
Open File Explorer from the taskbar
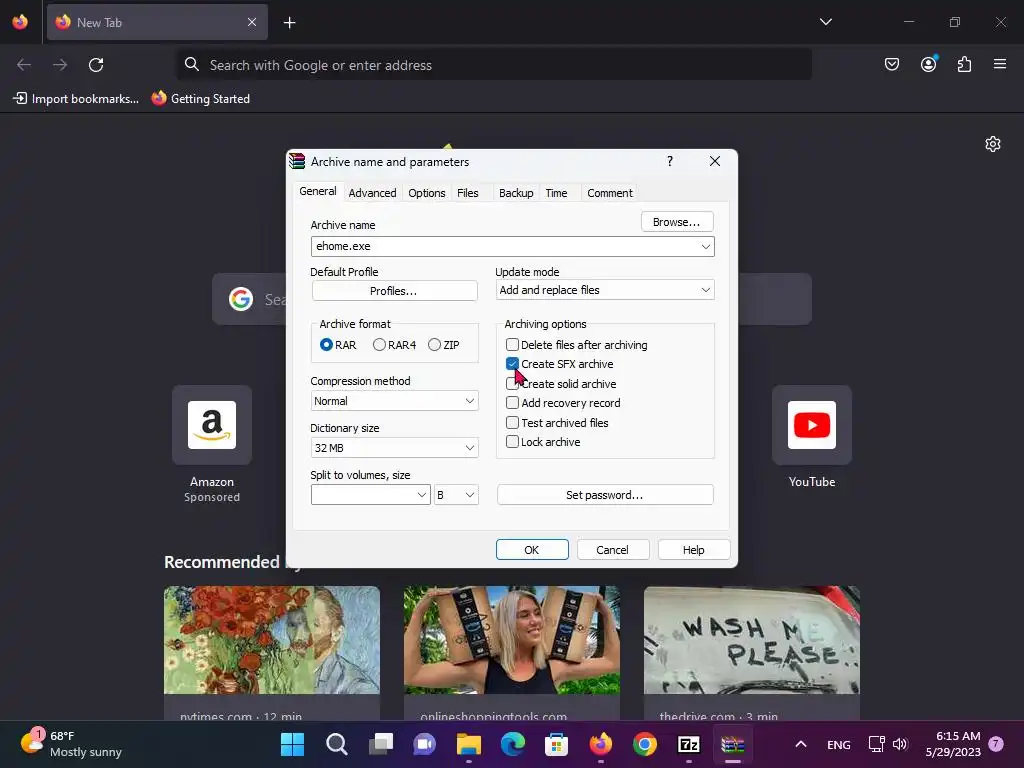468,744
